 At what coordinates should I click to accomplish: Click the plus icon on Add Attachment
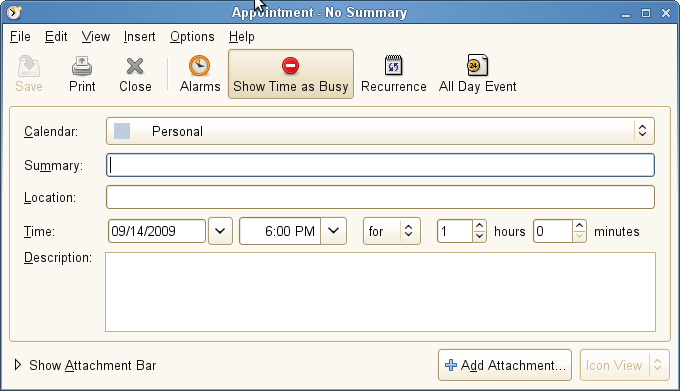point(451,365)
